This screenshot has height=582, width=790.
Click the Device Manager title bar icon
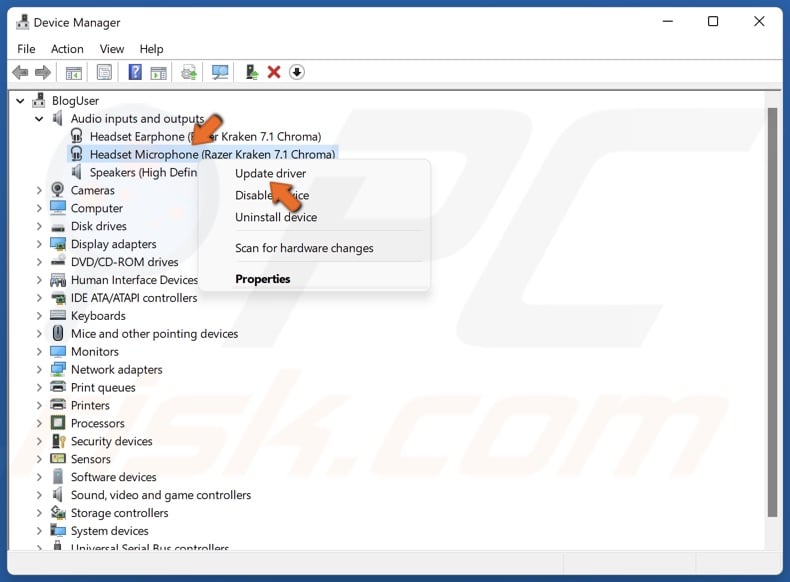point(22,22)
